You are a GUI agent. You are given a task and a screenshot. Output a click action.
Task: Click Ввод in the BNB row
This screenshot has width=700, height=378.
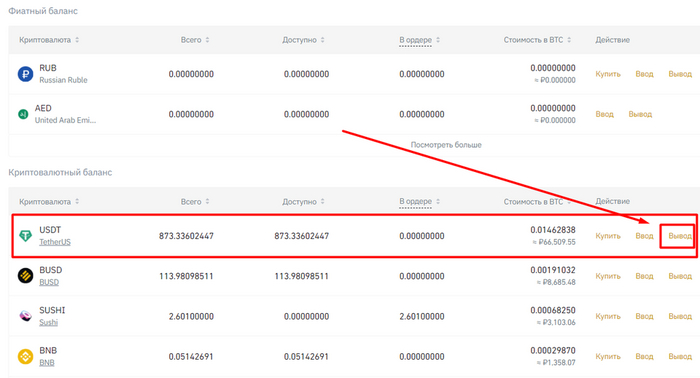pos(644,356)
